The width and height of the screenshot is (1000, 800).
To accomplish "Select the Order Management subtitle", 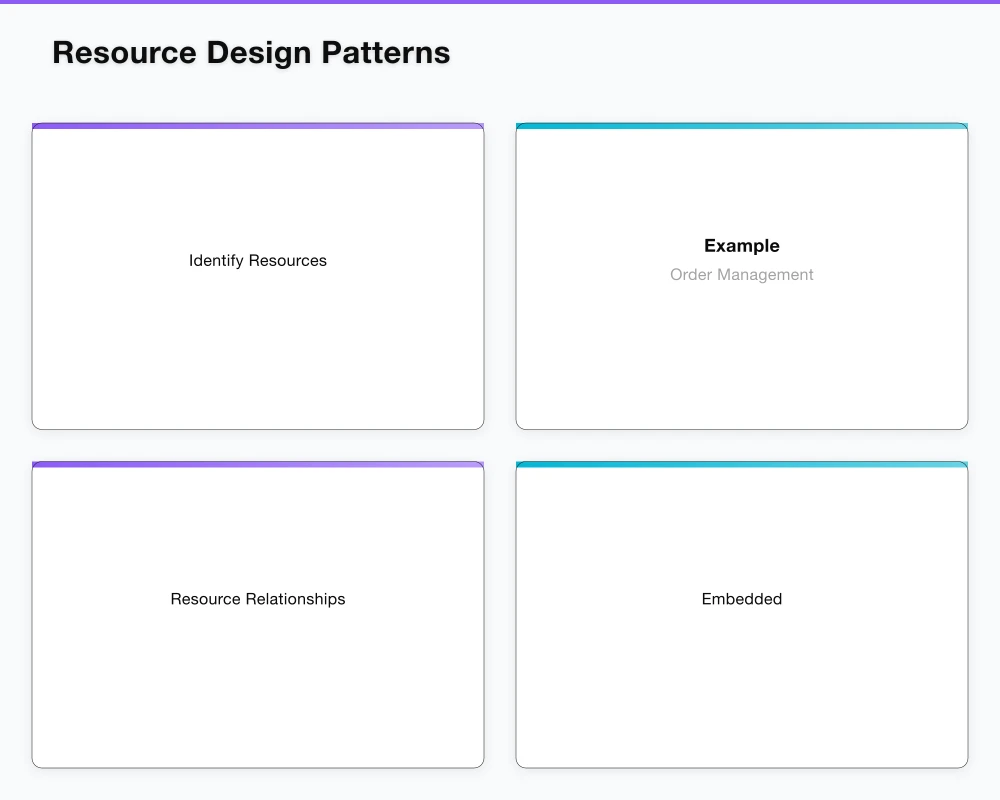I will tap(741, 274).
